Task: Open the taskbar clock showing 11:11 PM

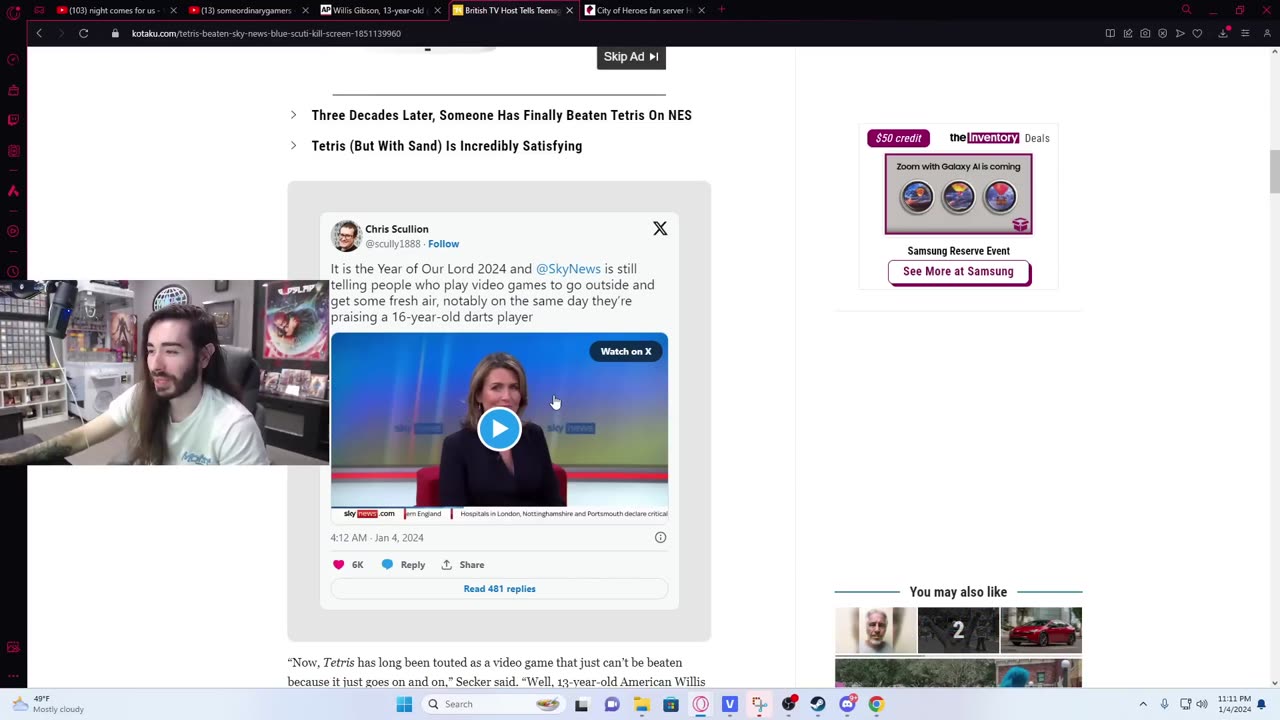Action: 1235,704
